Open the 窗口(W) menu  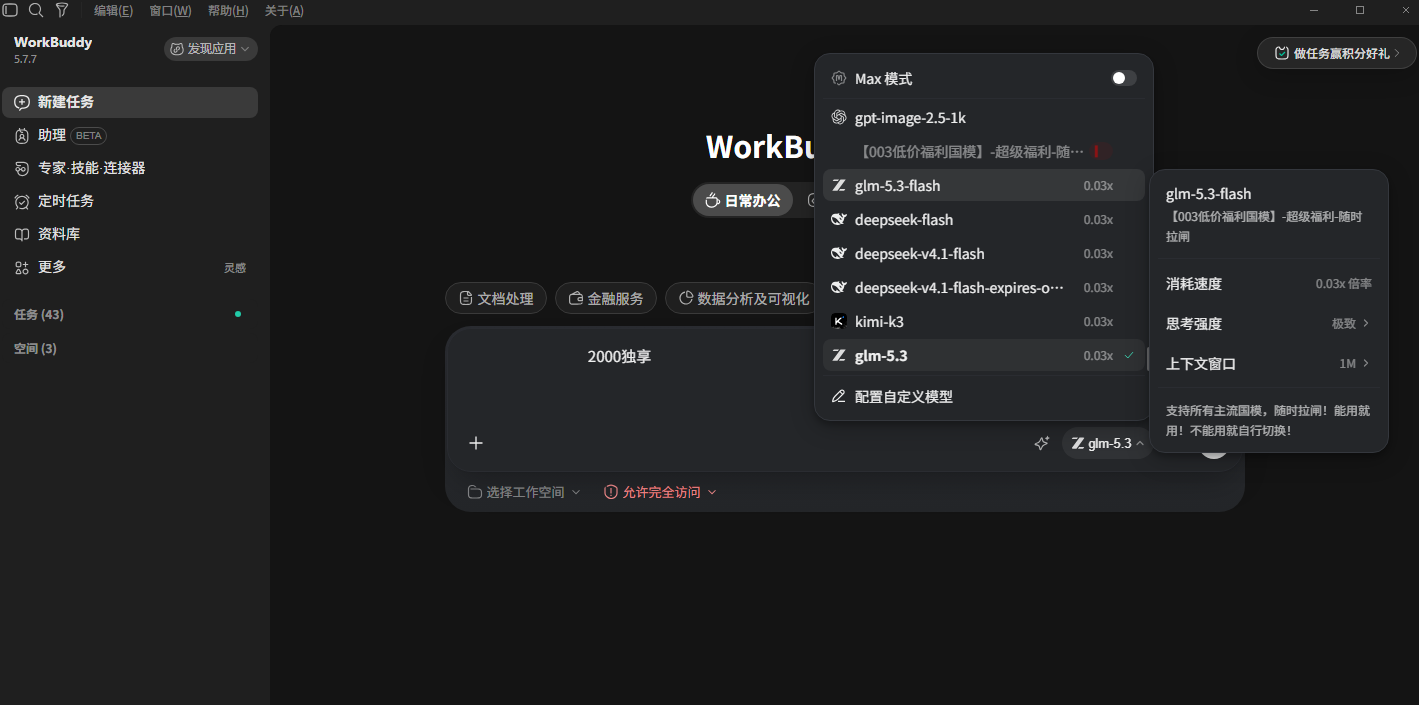[x=170, y=11]
